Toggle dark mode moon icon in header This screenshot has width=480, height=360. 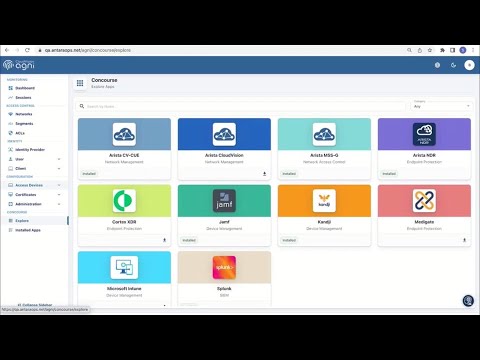(x=453, y=65)
